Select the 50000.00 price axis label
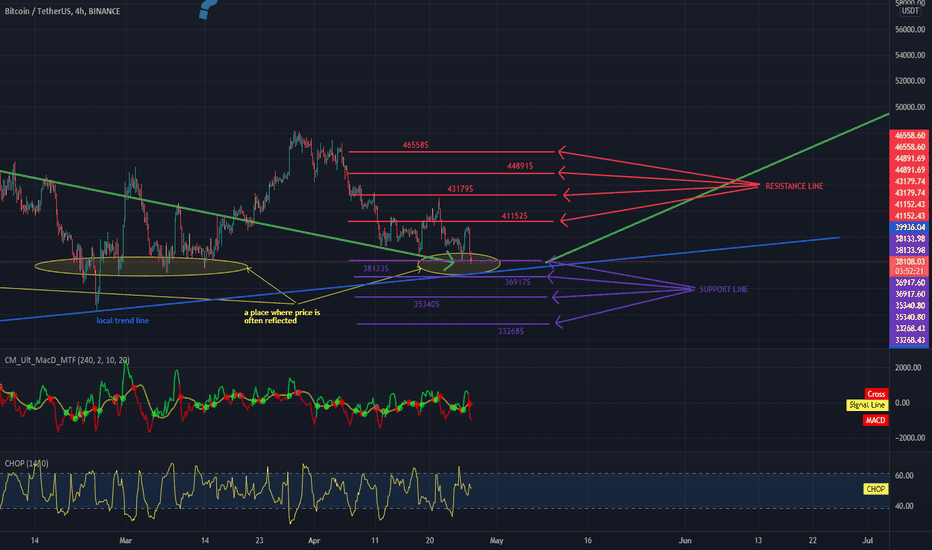This screenshot has height=550, width=932. pos(910,107)
